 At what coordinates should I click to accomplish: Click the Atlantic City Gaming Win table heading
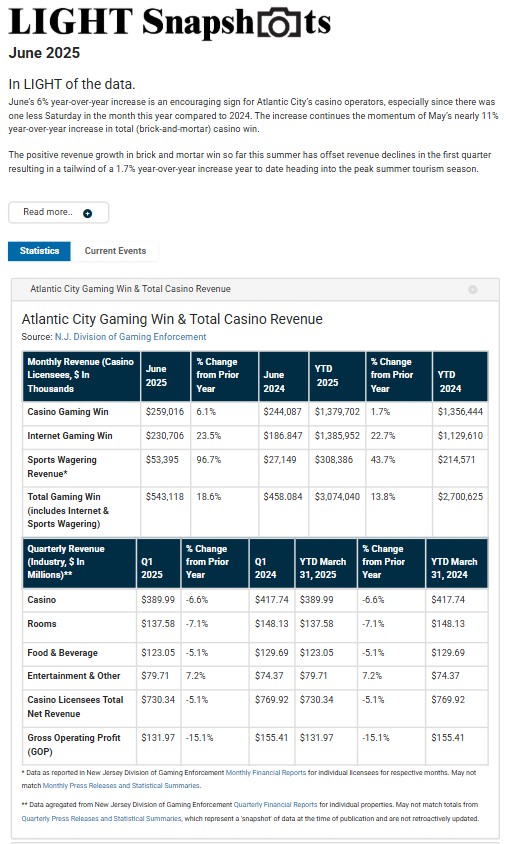pos(172,319)
